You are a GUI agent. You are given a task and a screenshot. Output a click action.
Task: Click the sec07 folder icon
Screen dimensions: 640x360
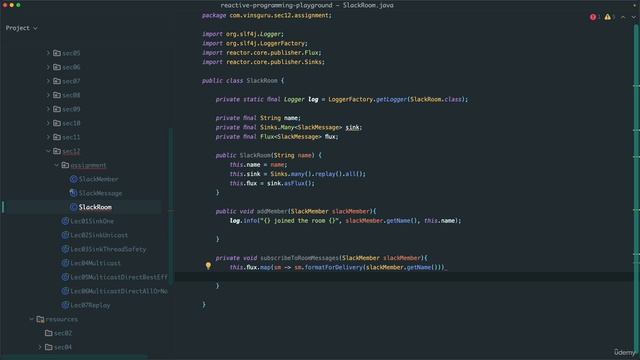point(57,81)
